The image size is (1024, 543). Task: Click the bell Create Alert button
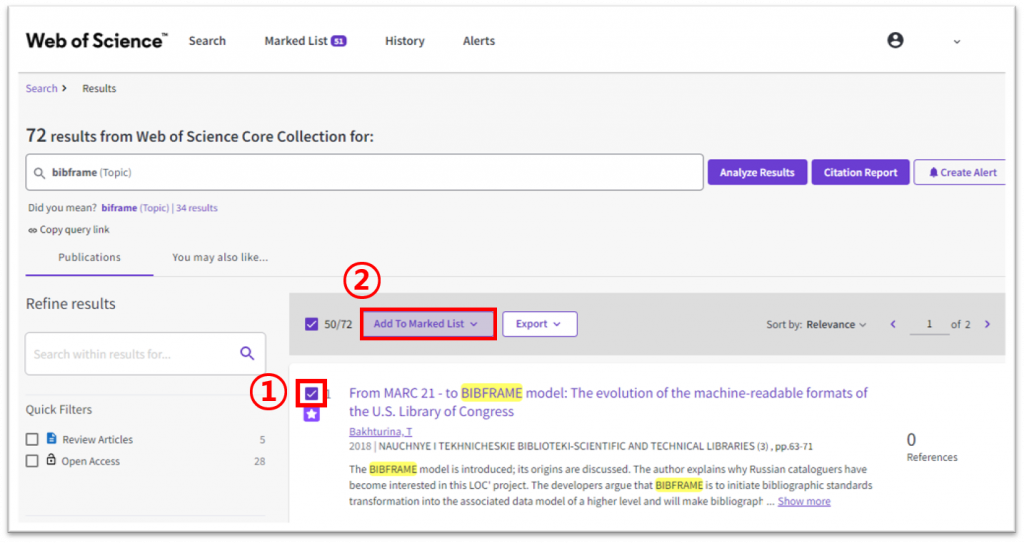(962, 172)
